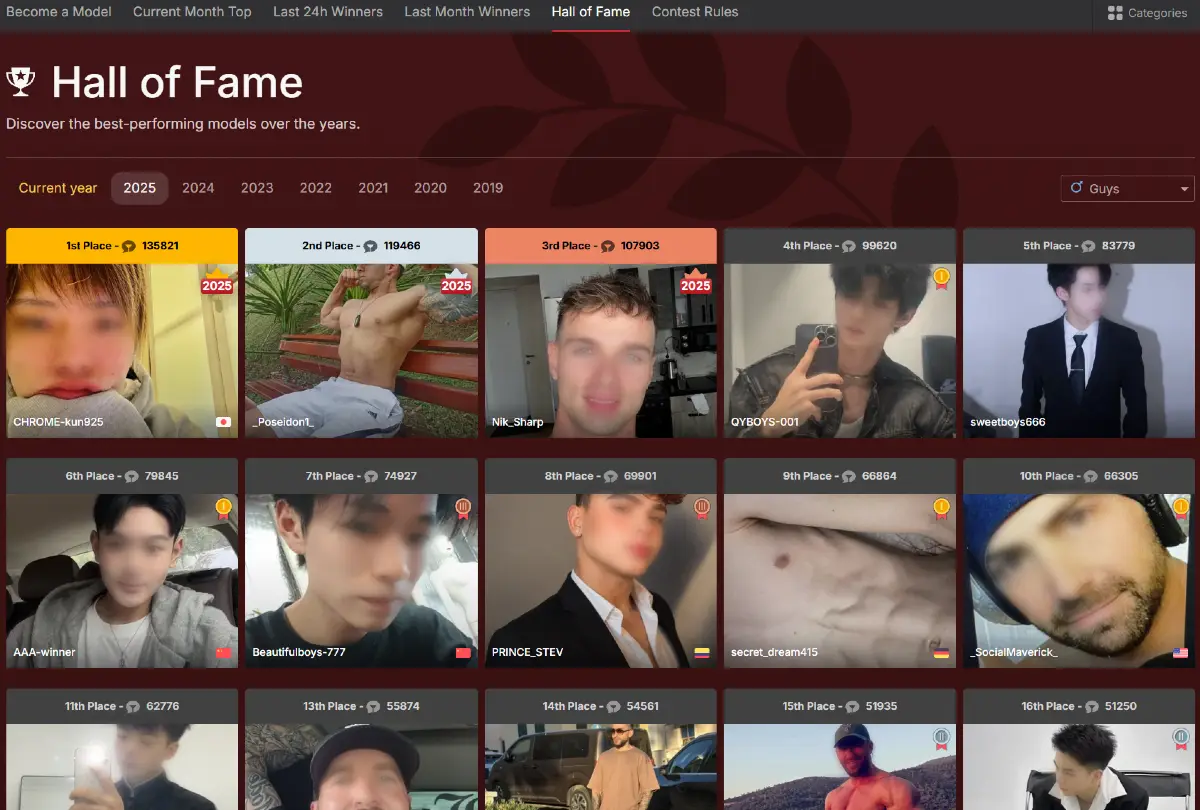Click the 6th Place header score 79845
The height and width of the screenshot is (810, 1200).
coord(161,477)
